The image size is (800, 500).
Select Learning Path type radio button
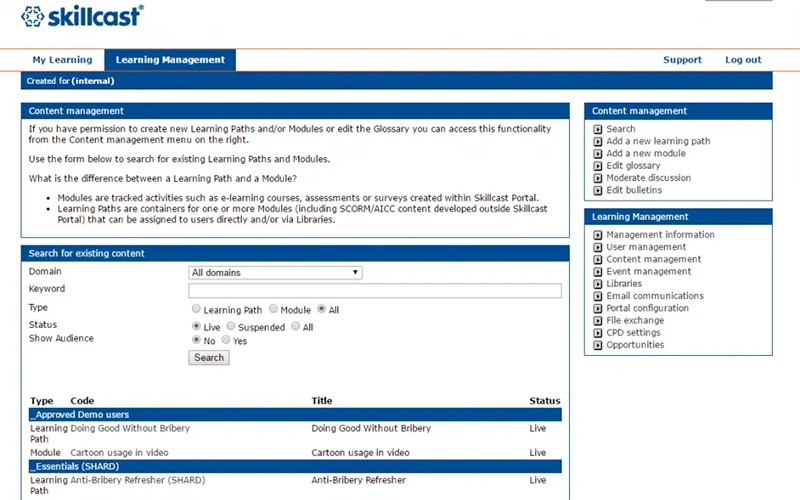(x=196, y=308)
